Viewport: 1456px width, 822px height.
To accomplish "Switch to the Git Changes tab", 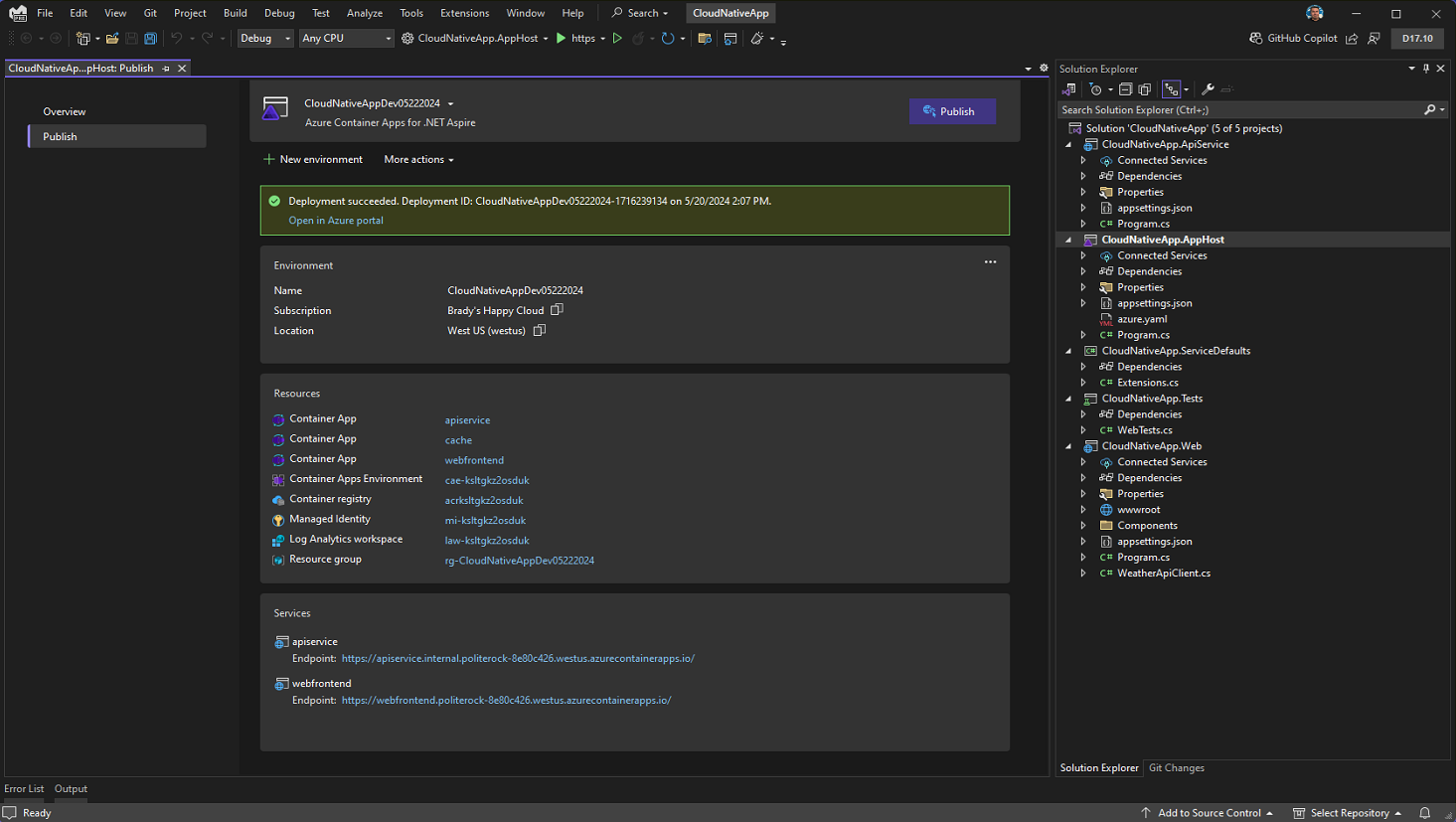I will [1176, 767].
